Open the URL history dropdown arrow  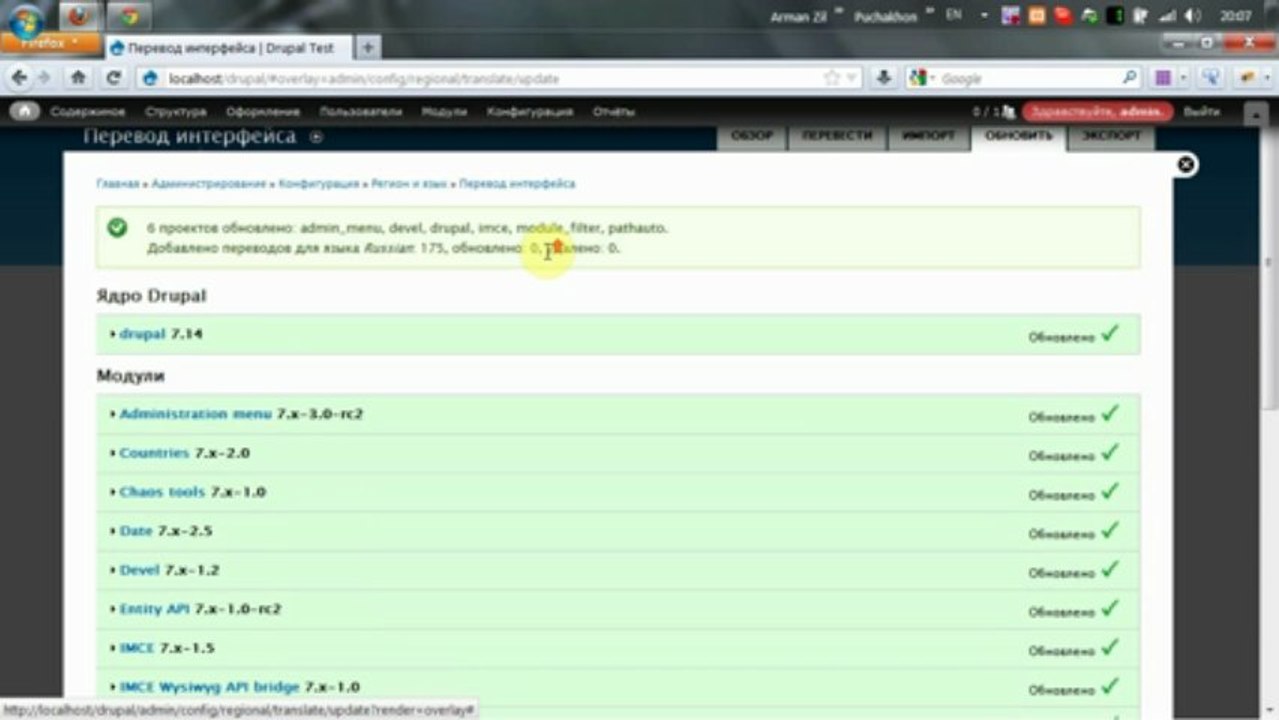point(852,78)
